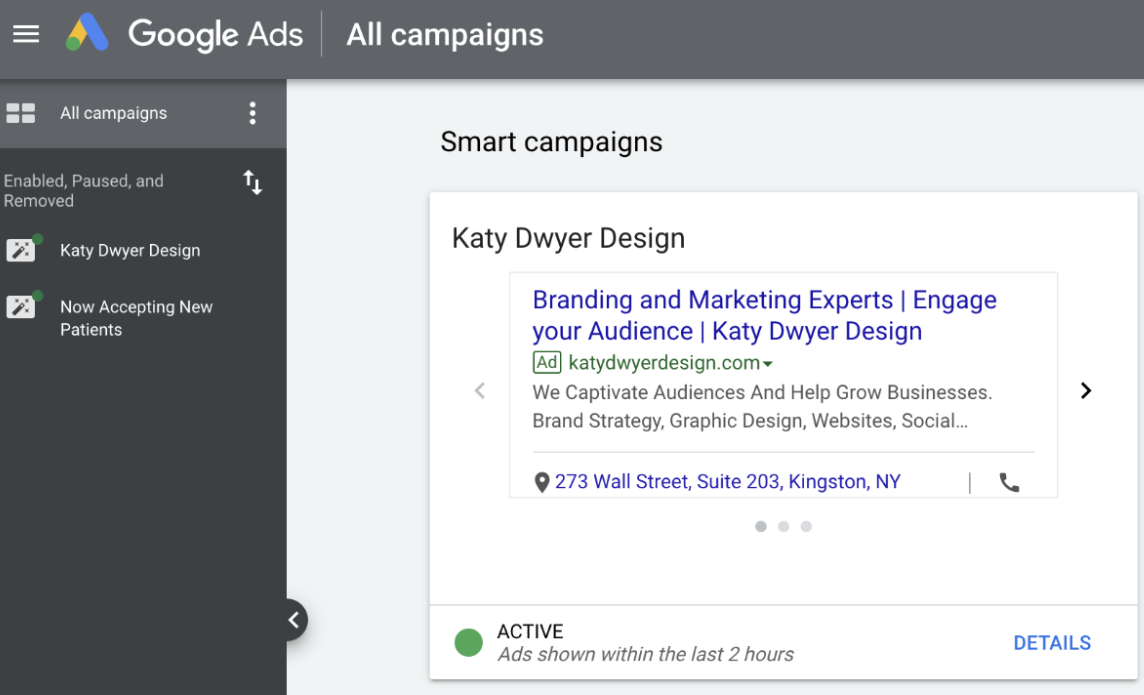Viewport: 1144px width, 695px height.
Task: Click the All campaigns title in header
Action: (x=444, y=35)
